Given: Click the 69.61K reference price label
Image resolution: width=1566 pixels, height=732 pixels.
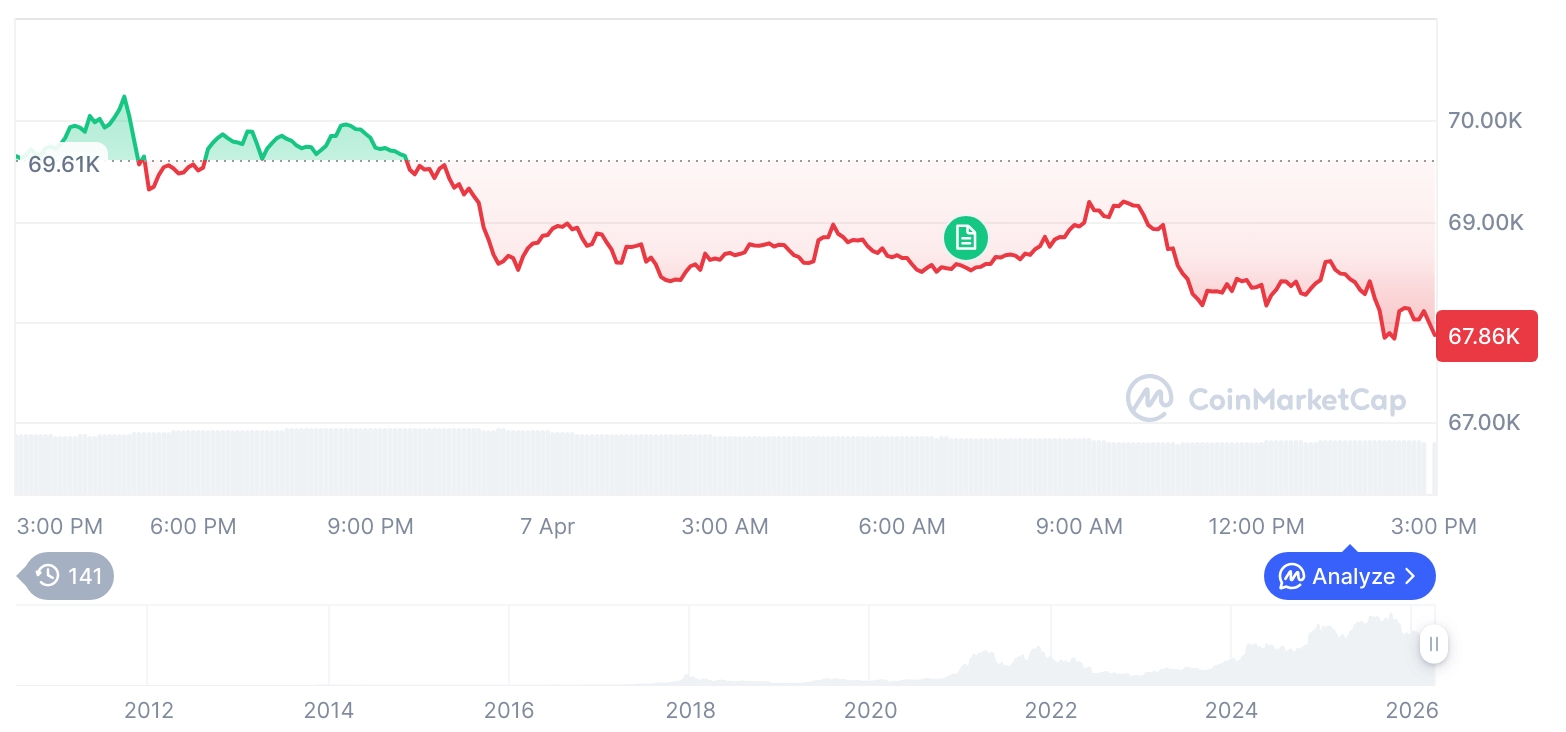Looking at the screenshot, I should (63, 164).
